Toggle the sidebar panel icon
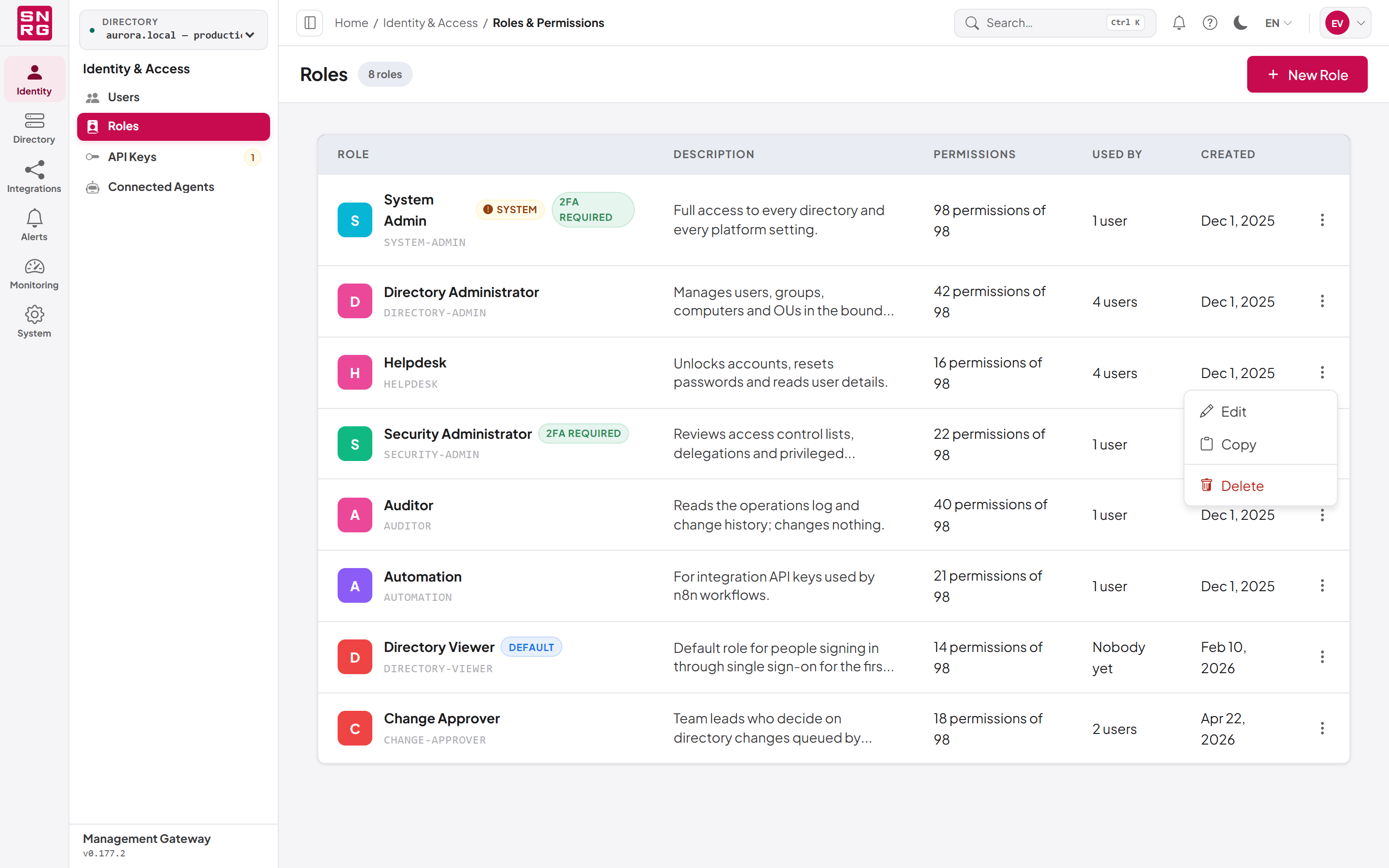 point(310,23)
